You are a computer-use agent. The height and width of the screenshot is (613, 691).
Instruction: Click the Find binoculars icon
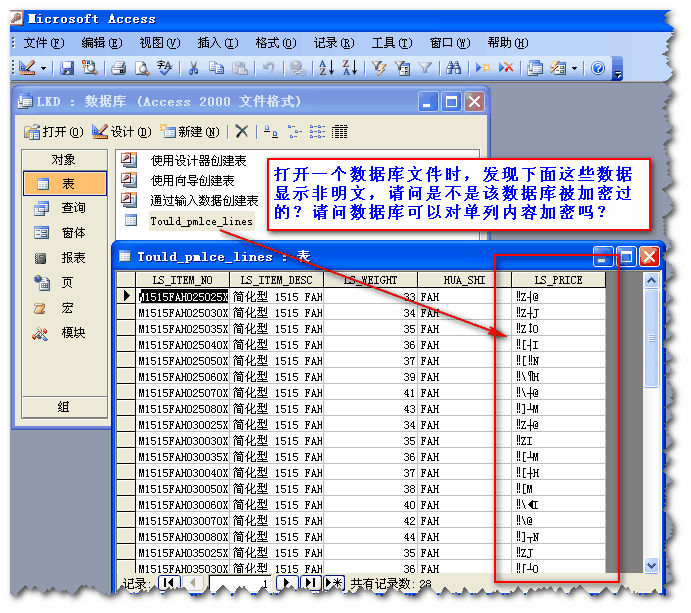coord(453,68)
